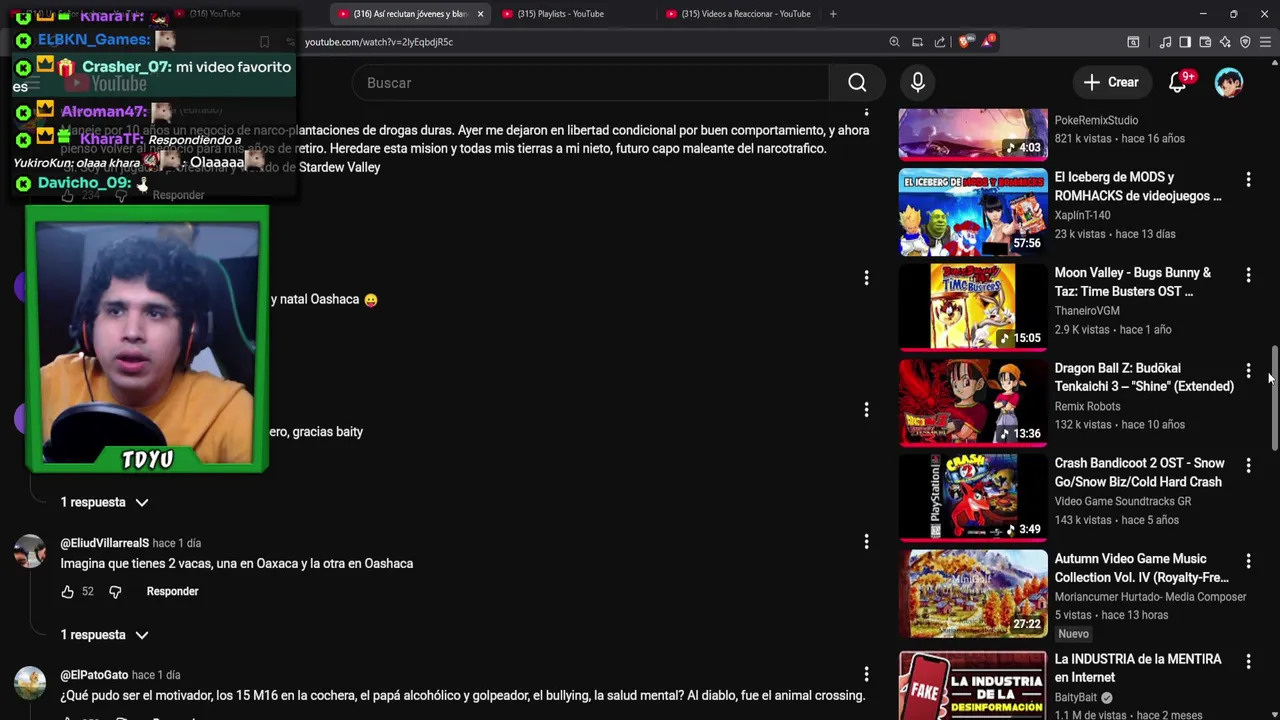1280x720 pixels.
Task: Open 'Dragon Ball Z: Budōkai Tenkaichi 3' video title
Action: pos(1144,377)
